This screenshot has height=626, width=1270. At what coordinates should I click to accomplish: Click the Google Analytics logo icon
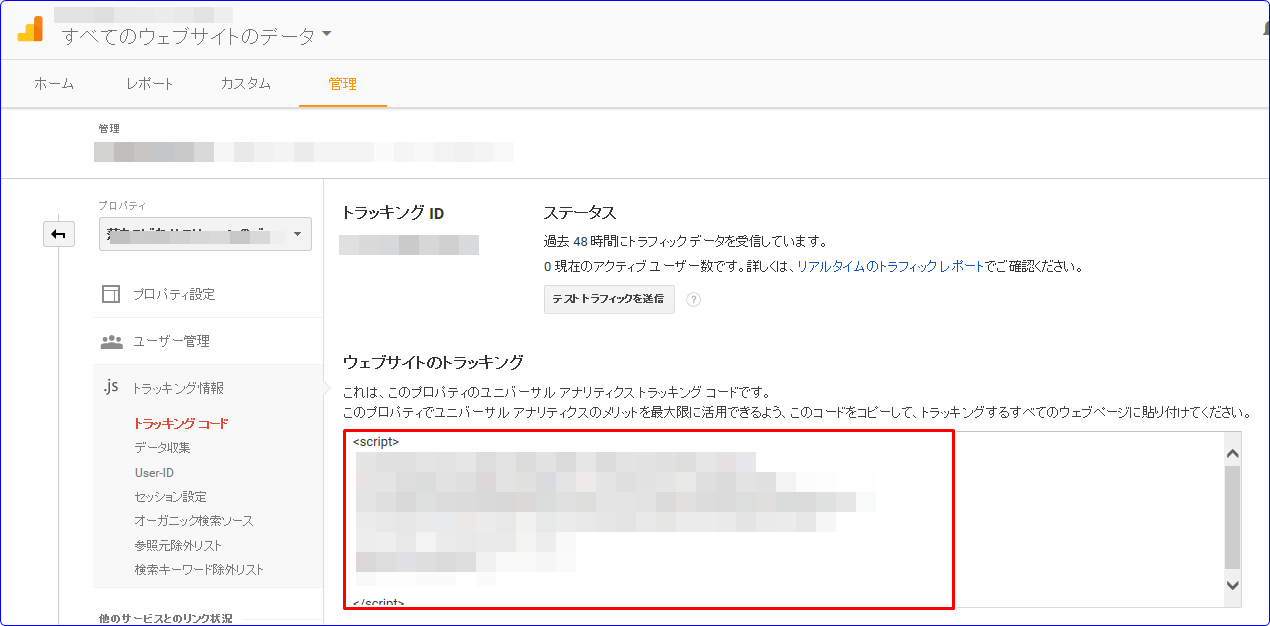[30, 29]
